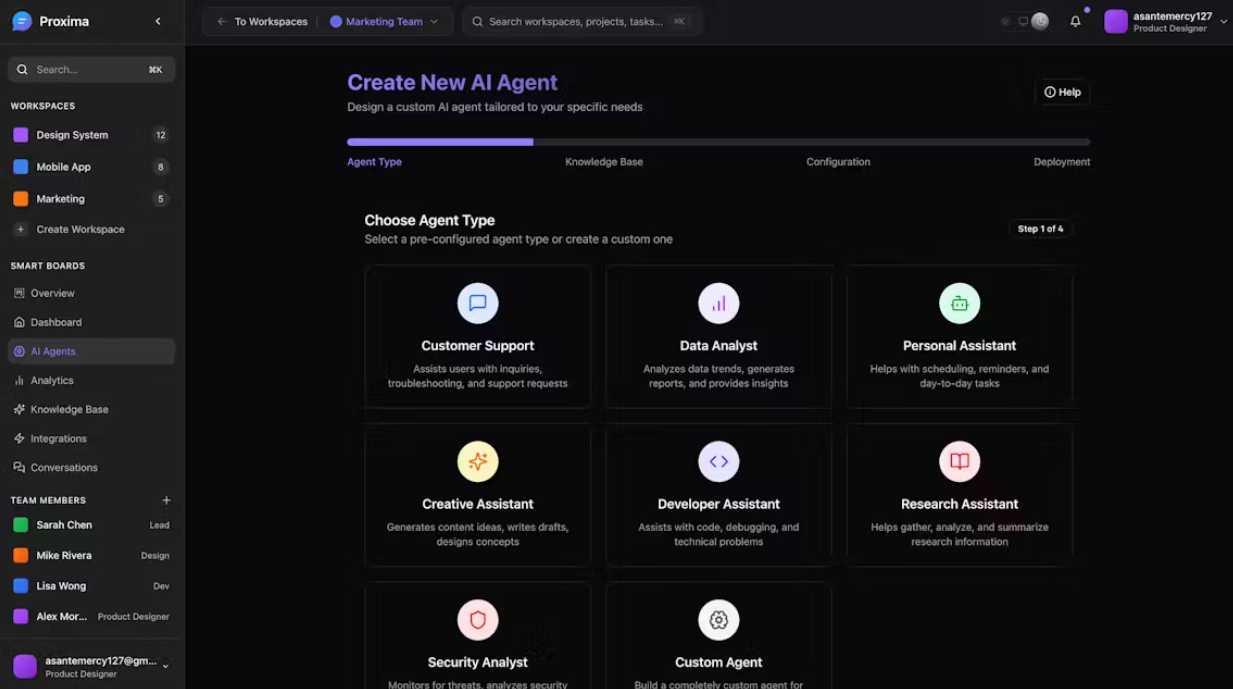The width and height of the screenshot is (1233, 689).
Task: Click the Custom Agent gear icon
Action: tap(719, 620)
